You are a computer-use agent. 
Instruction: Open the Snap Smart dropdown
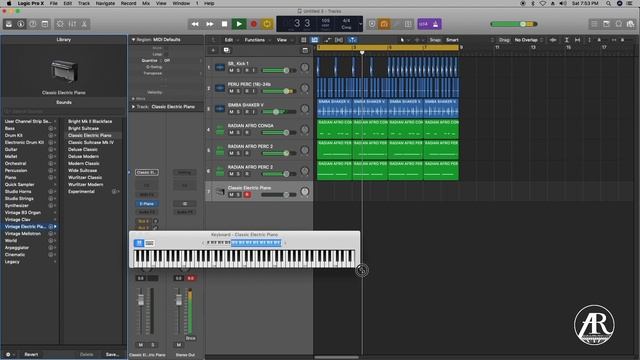452,40
